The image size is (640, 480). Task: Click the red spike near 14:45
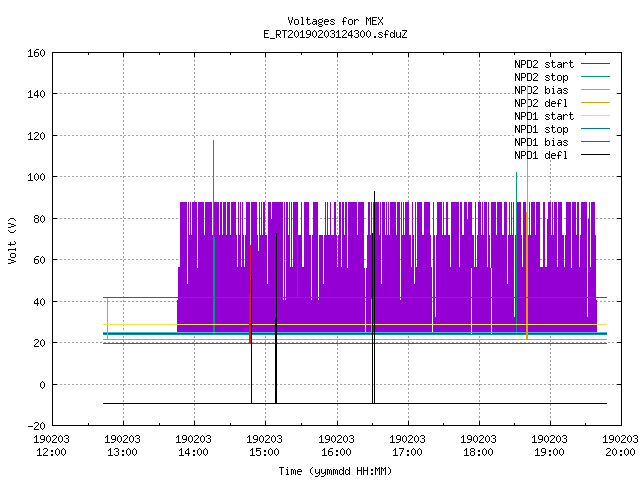click(250, 294)
